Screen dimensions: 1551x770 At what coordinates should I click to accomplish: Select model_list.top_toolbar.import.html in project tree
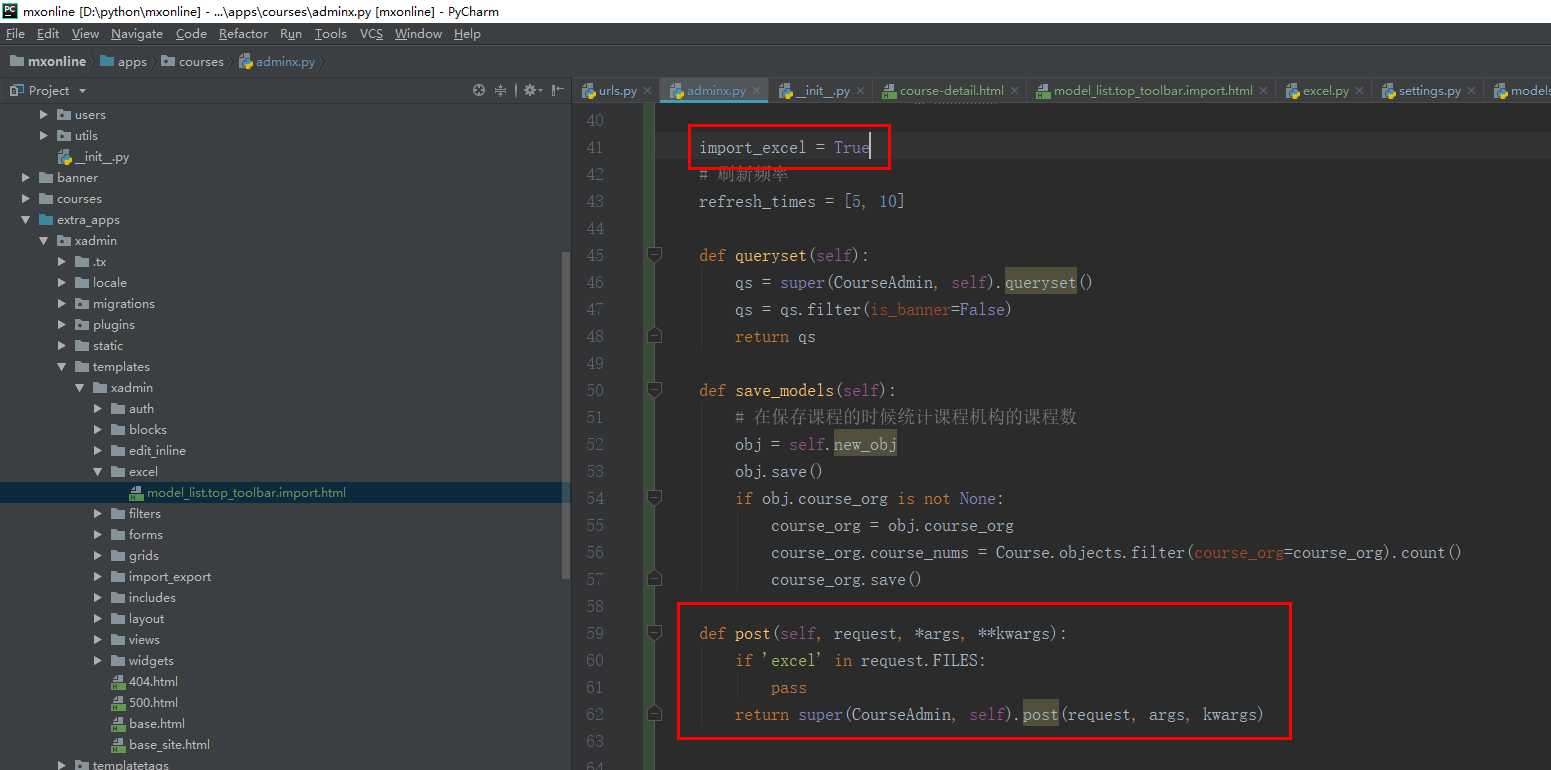pos(246,492)
